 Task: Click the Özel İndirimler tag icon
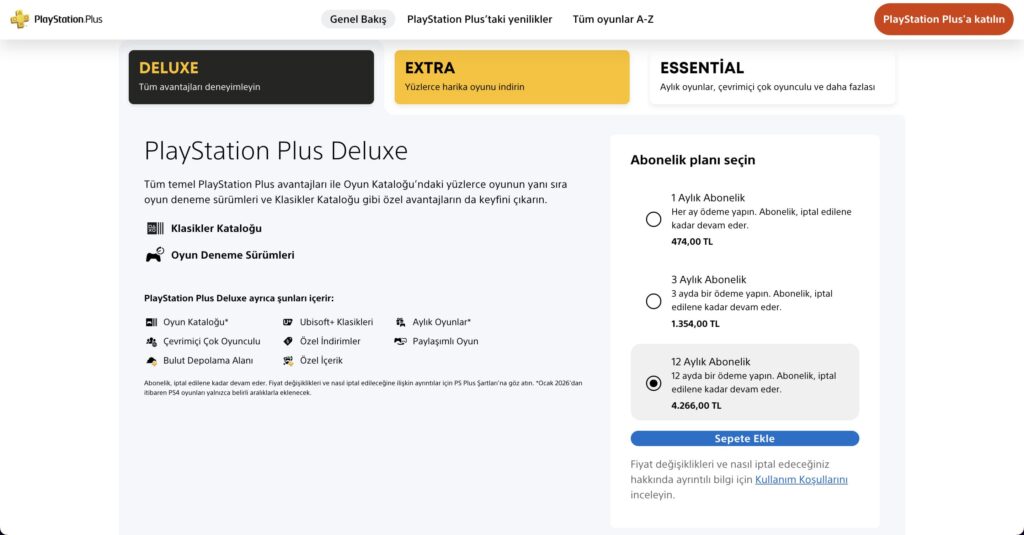point(288,341)
